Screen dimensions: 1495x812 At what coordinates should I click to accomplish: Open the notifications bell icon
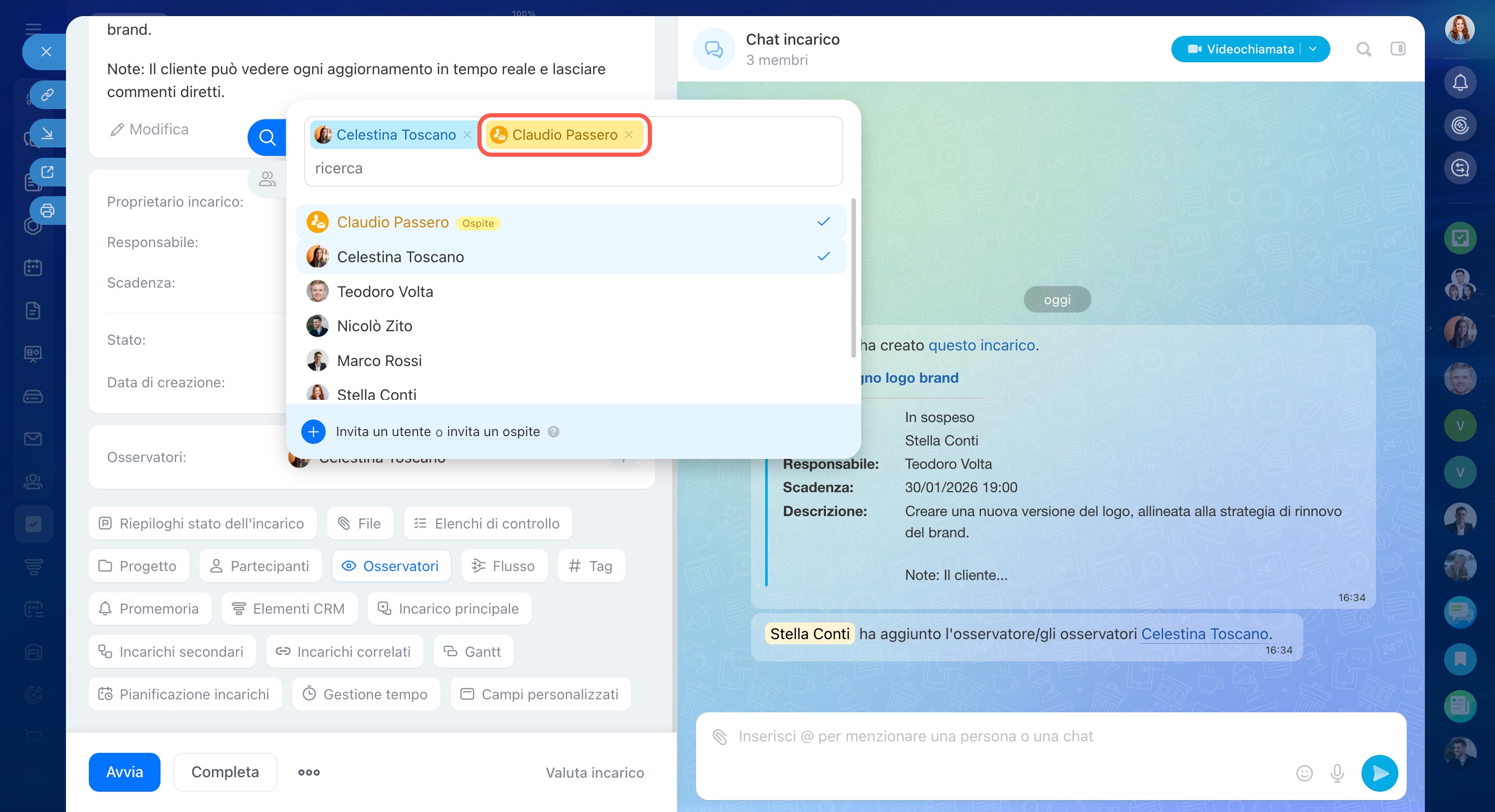(1460, 83)
